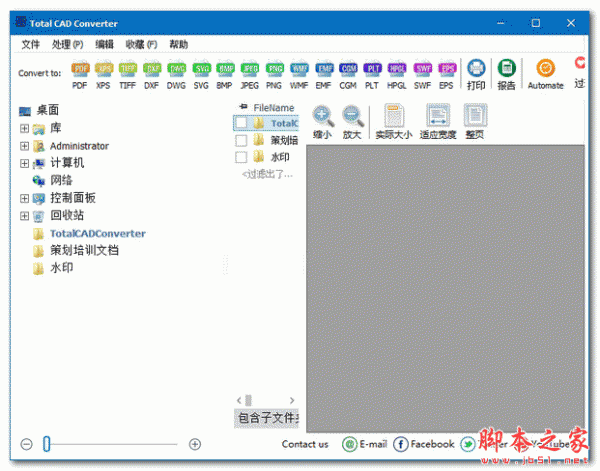Select 库 in folder tree
600x471 pixels.
[55, 128]
